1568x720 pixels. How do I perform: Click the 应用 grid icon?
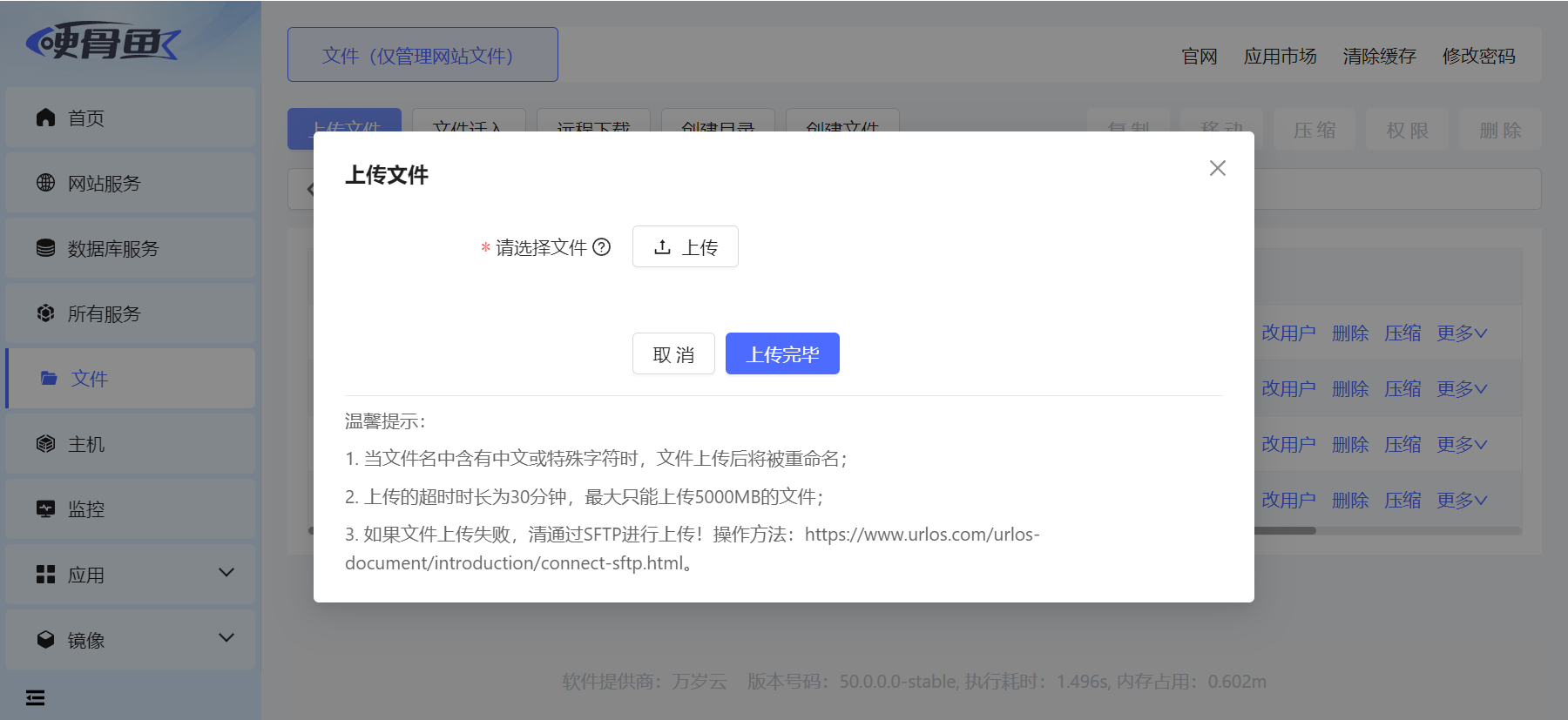pos(46,575)
